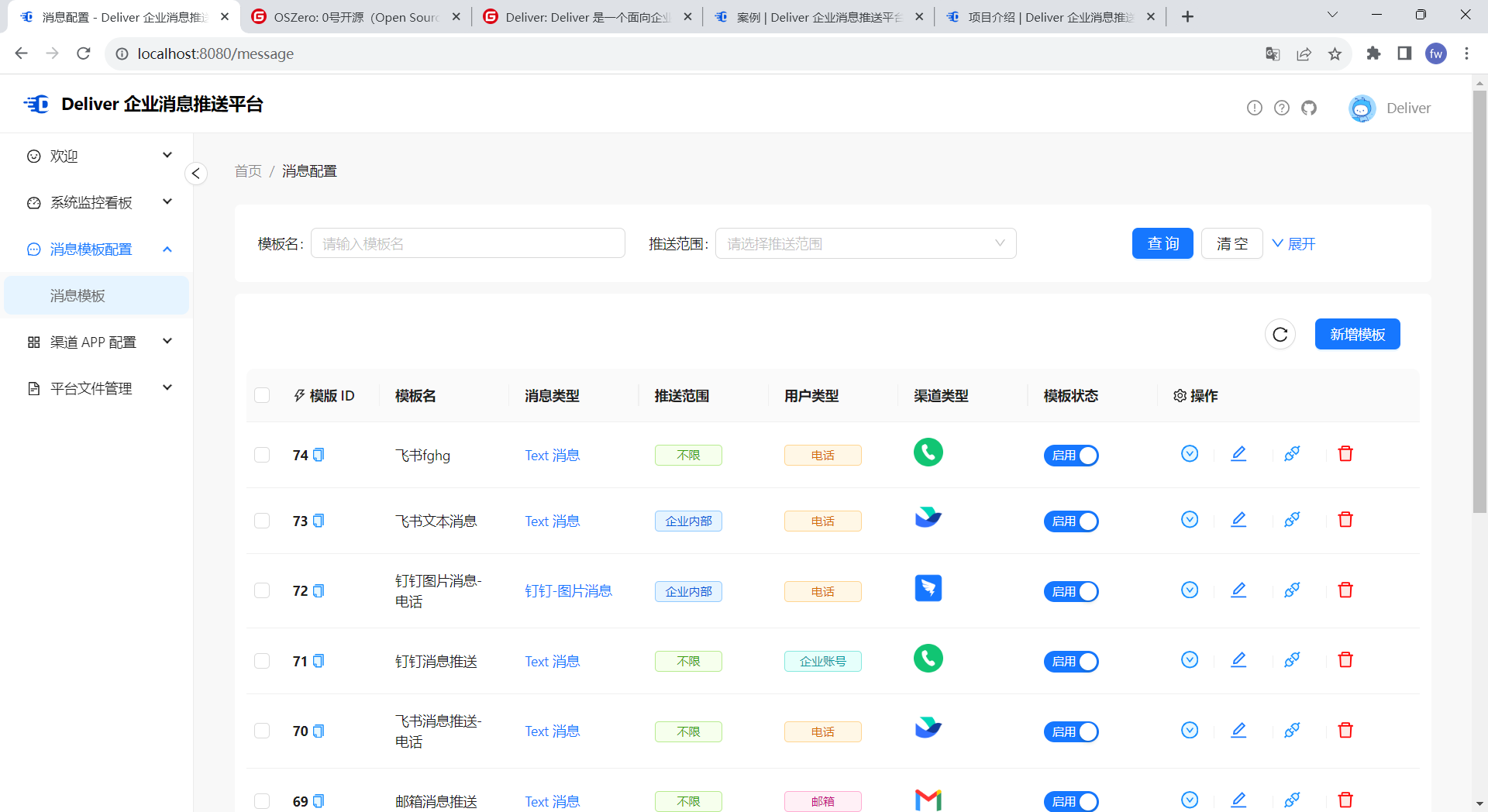Open the 推送范围 dropdown selector
This screenshot has height=812, width=1488.
coord(866,243)
